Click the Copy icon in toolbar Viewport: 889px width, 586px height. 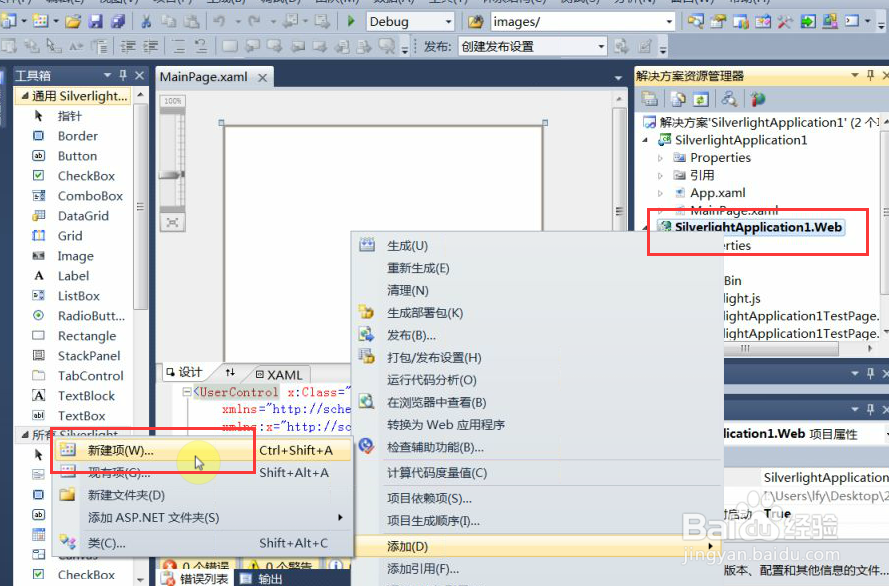168,22
